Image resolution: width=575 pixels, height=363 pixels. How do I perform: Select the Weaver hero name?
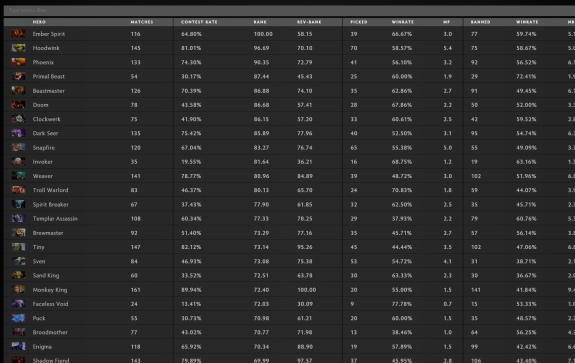pyautogui.click(x=43, y=176)
